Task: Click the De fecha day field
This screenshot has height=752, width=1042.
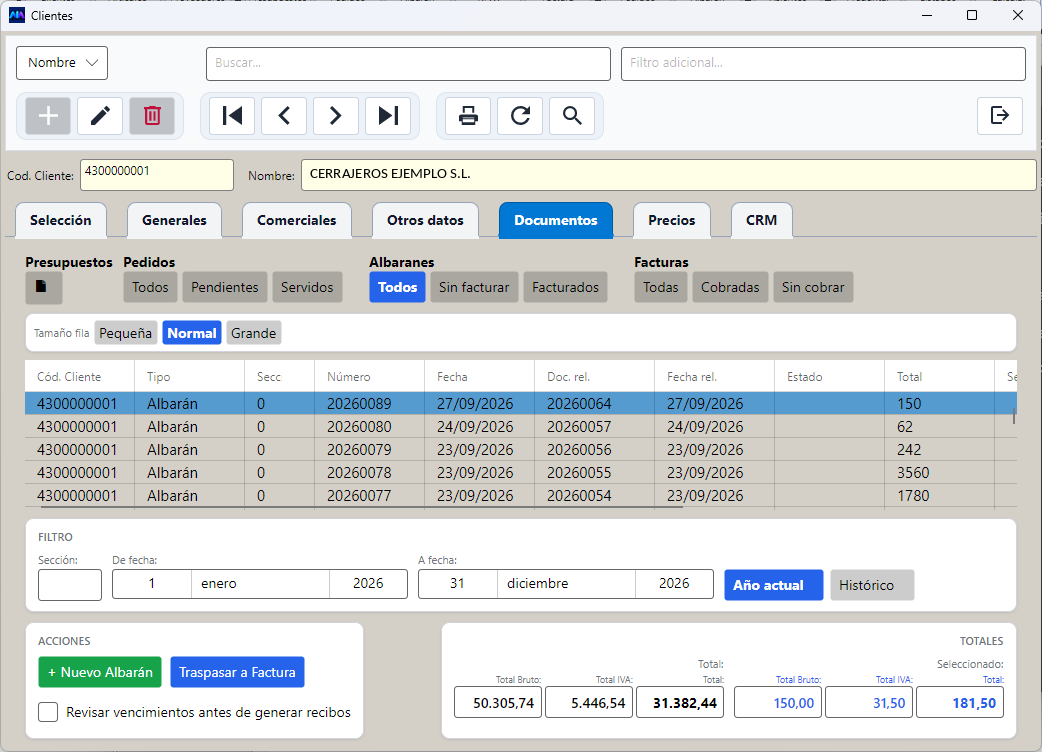Action: click(152, 584)
